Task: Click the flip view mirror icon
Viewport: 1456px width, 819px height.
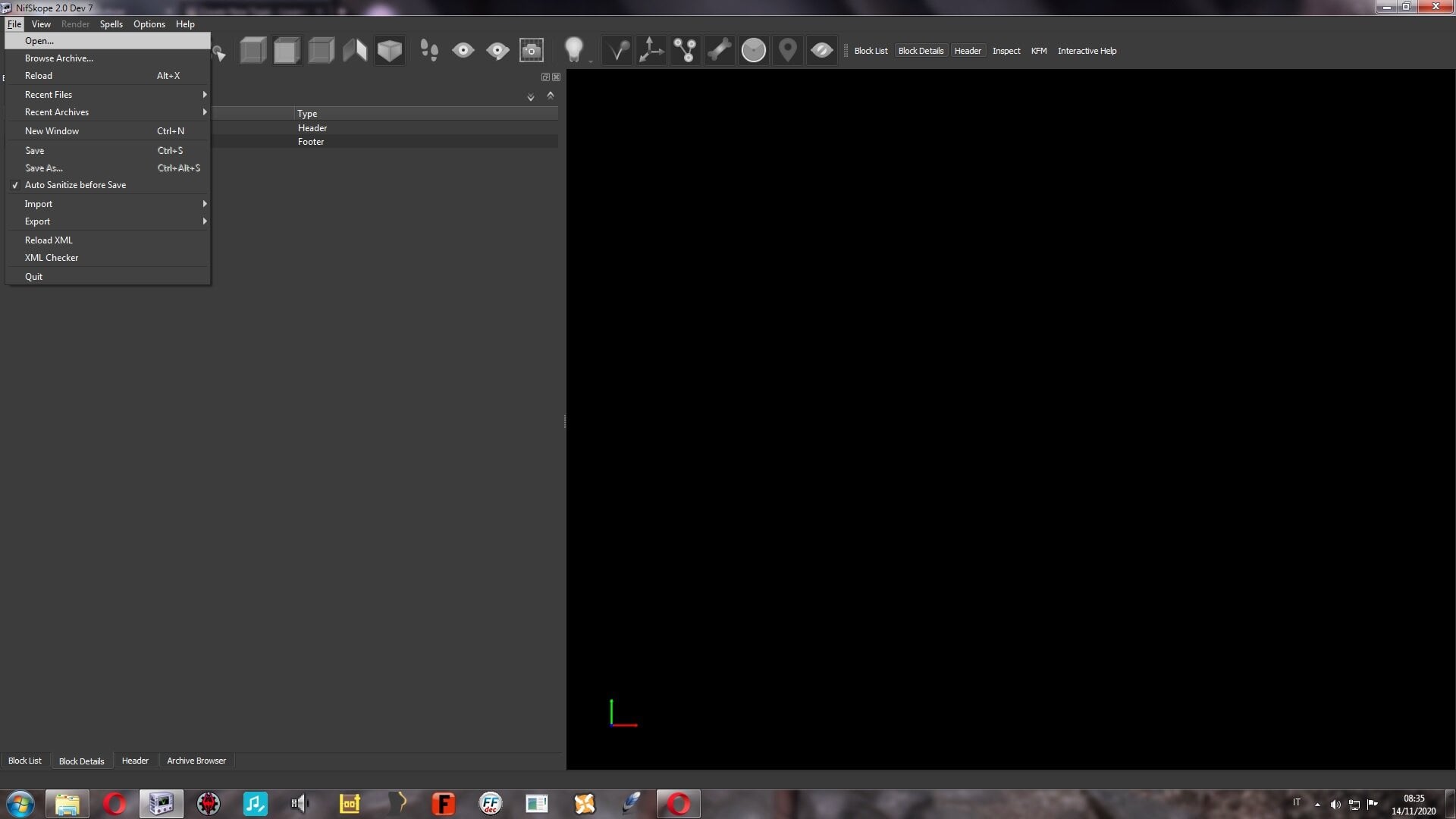Action: click(355, 51)
